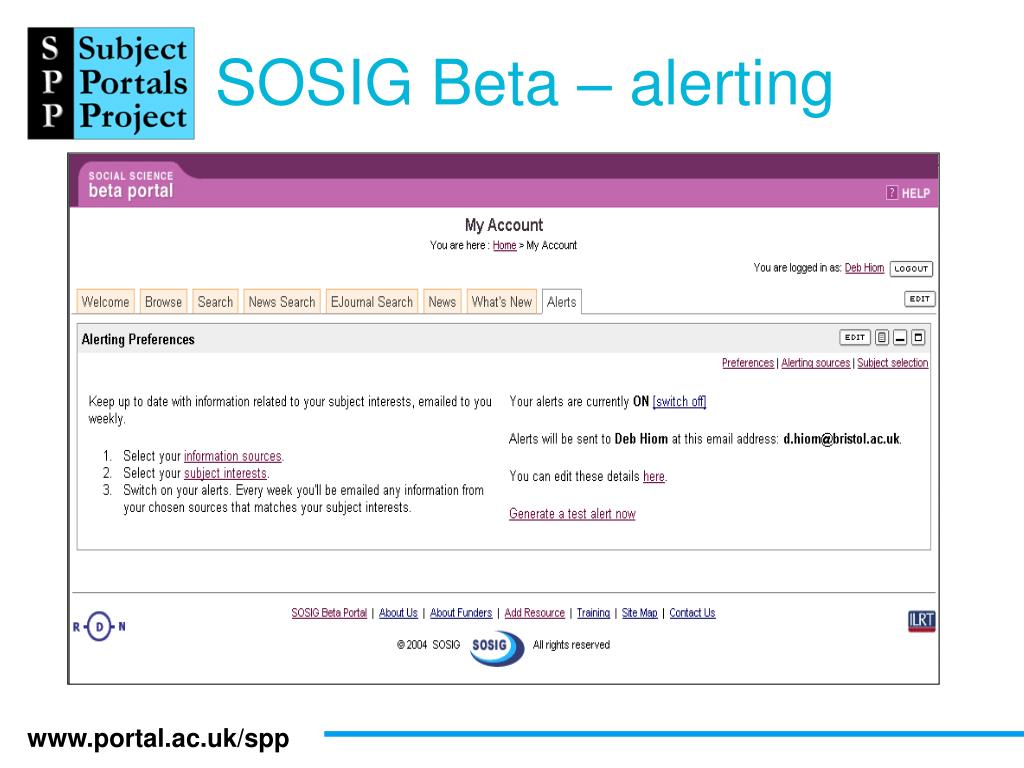Click the Social Science beta portal banner logo
1024x768 pixels.
tap(131, 184)
